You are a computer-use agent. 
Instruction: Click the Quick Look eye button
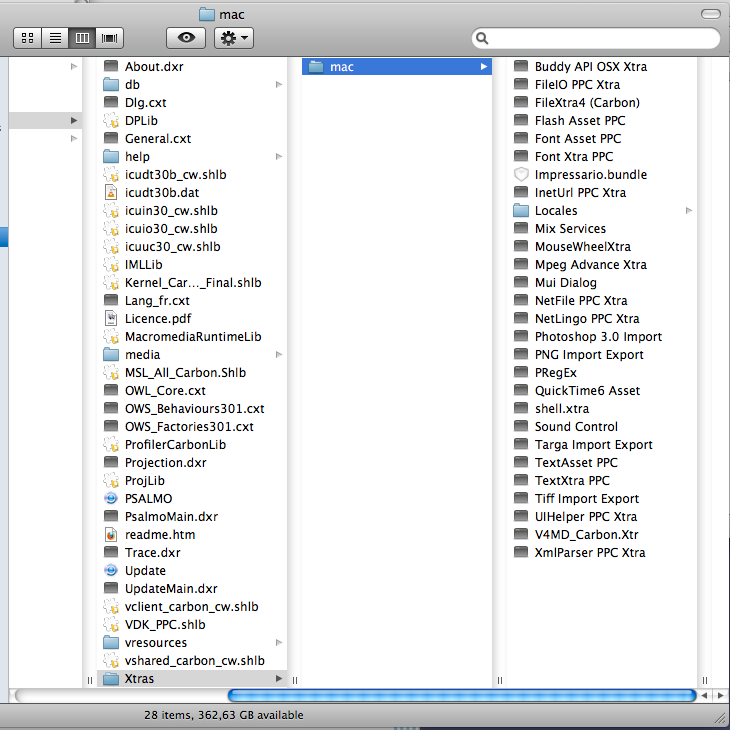[186, 38]
